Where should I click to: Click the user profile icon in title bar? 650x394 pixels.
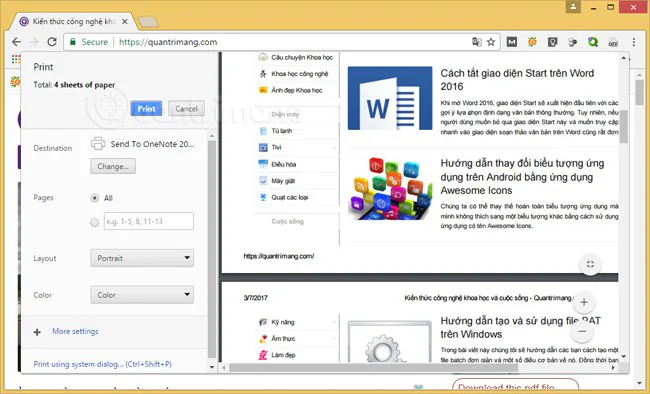pyautogui.click(x=573, y=7)
